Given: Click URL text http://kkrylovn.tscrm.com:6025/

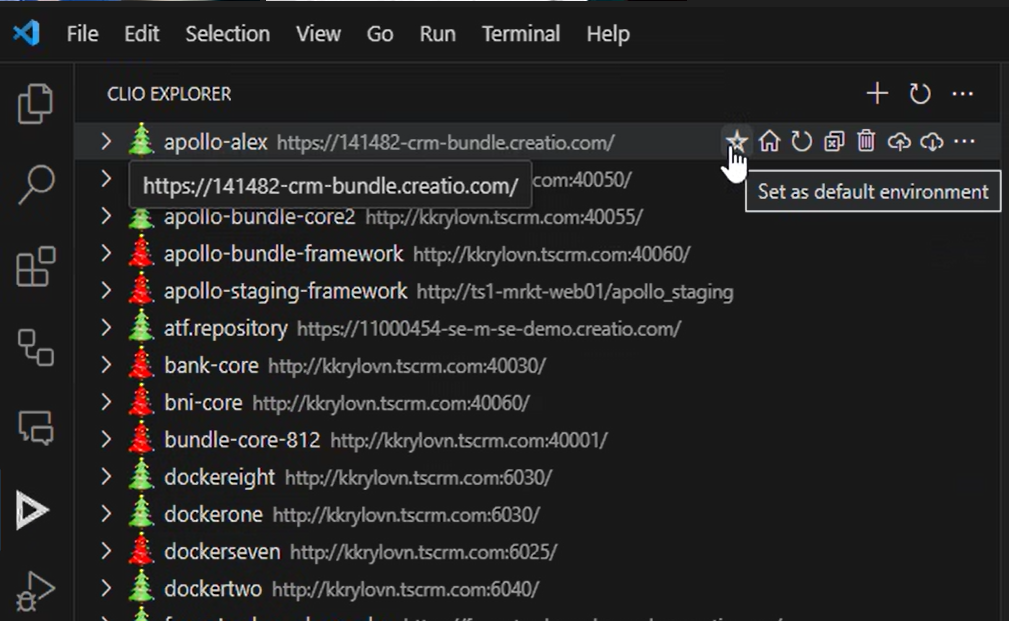Looking at the screenshot, I should [x=423, y=552].
